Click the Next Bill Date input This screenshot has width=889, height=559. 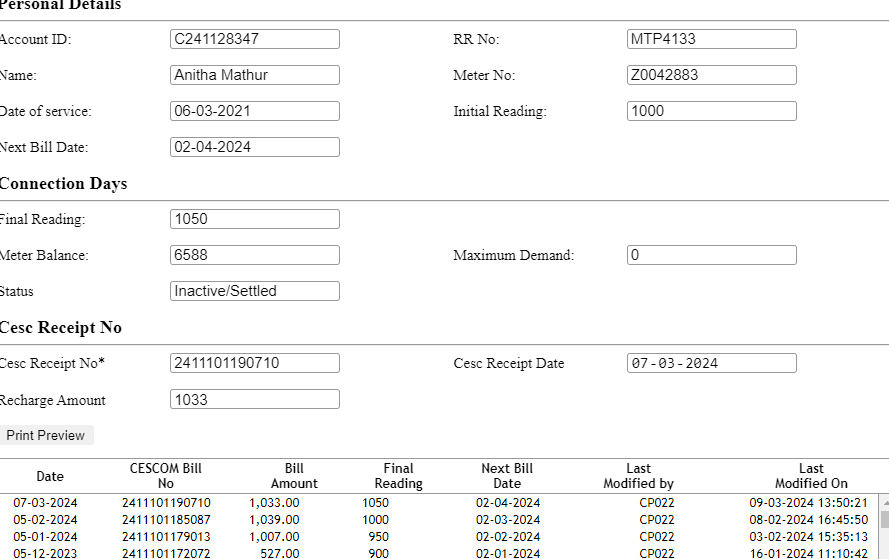(255, 147)
